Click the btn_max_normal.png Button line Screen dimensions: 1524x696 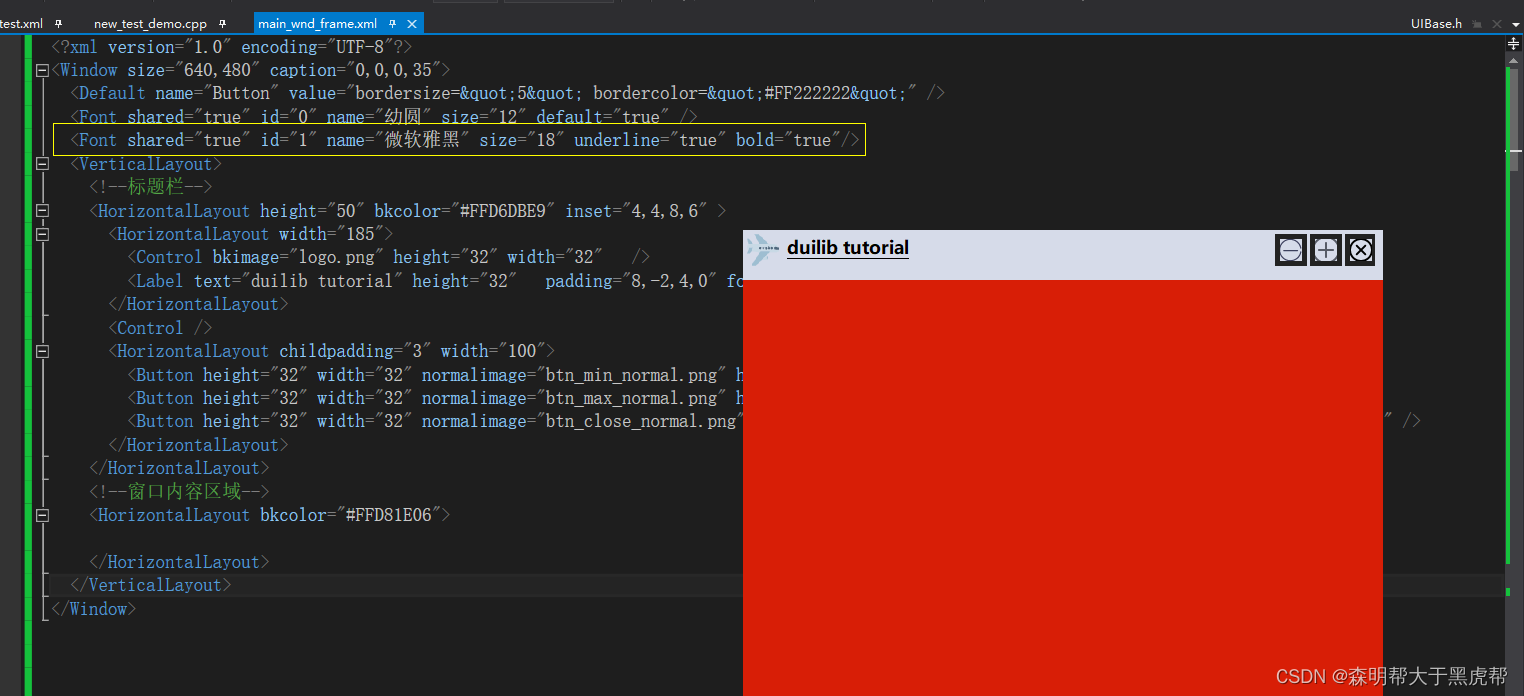(435, 398)
